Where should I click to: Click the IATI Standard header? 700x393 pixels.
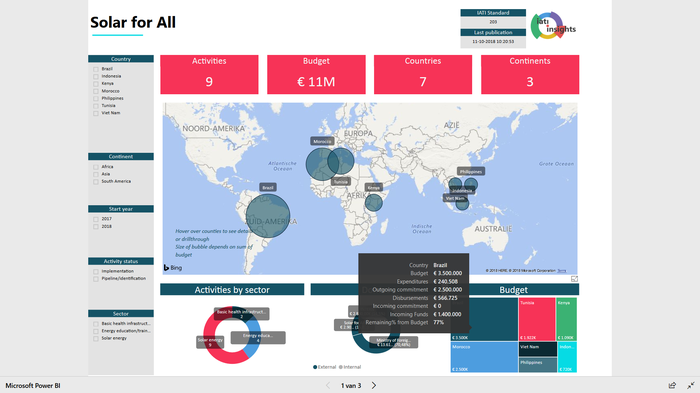493,13
